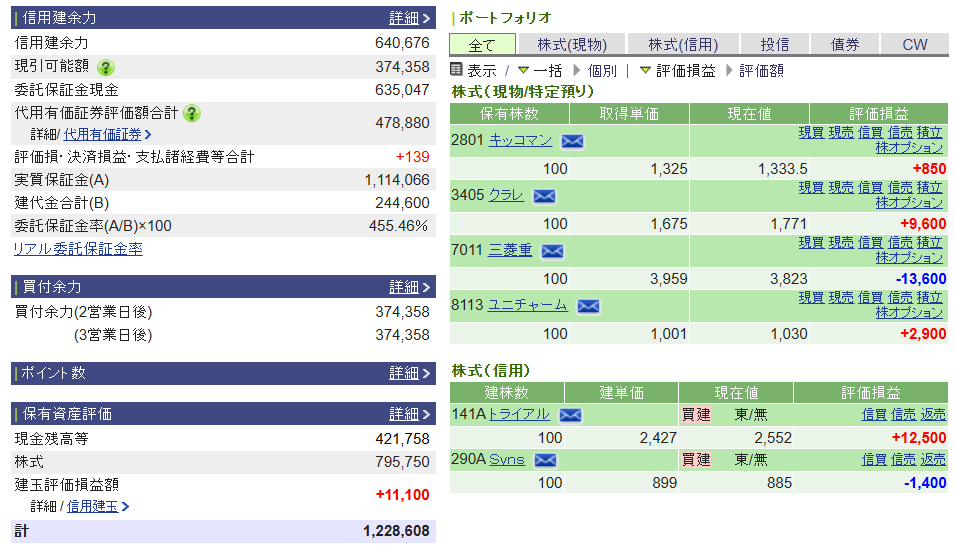Switch to 投信 tab

(x=775, y=45)
